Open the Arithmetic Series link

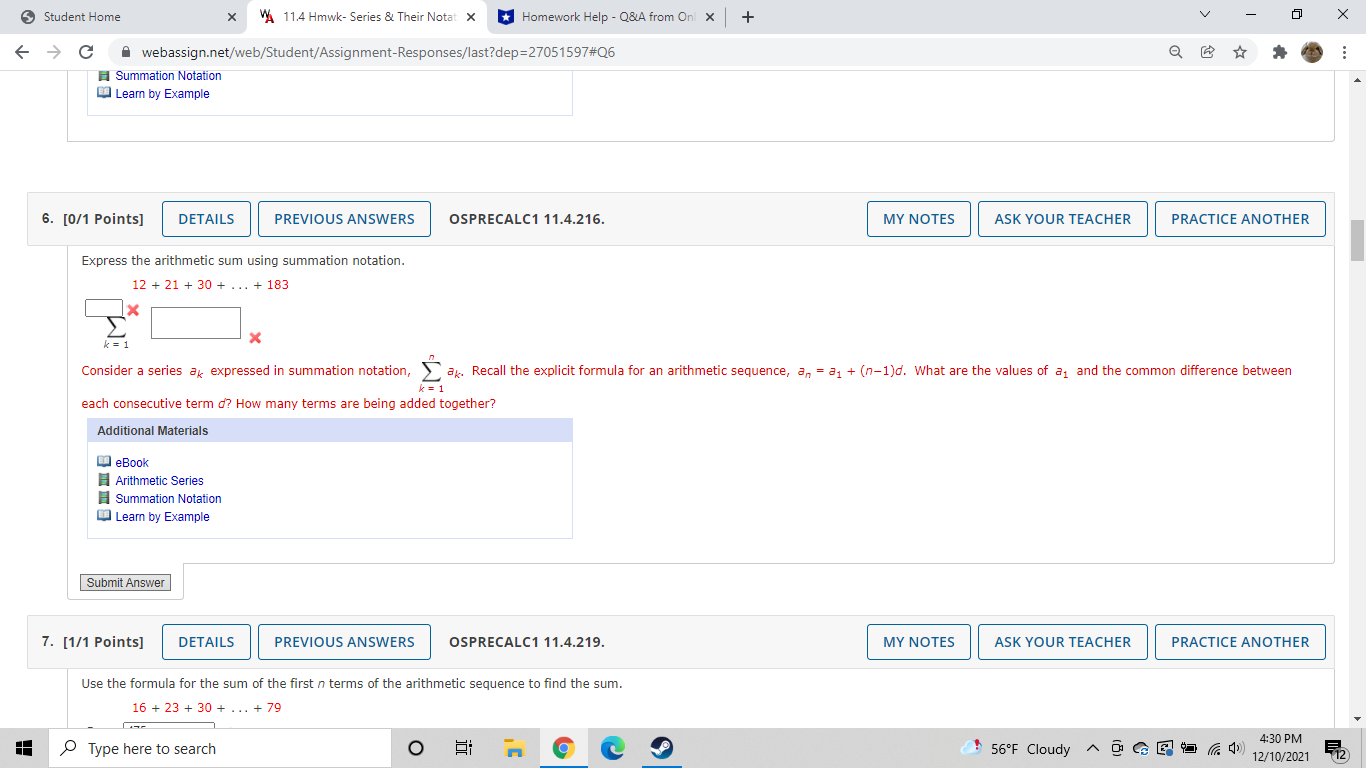161,480
